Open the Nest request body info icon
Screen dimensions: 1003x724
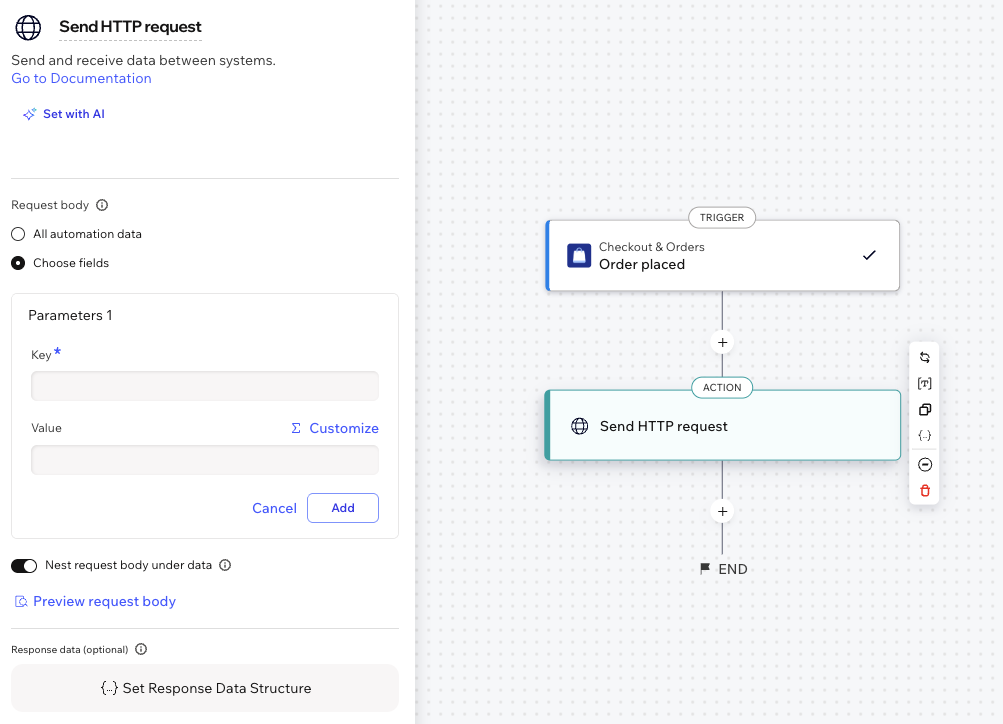225,565
